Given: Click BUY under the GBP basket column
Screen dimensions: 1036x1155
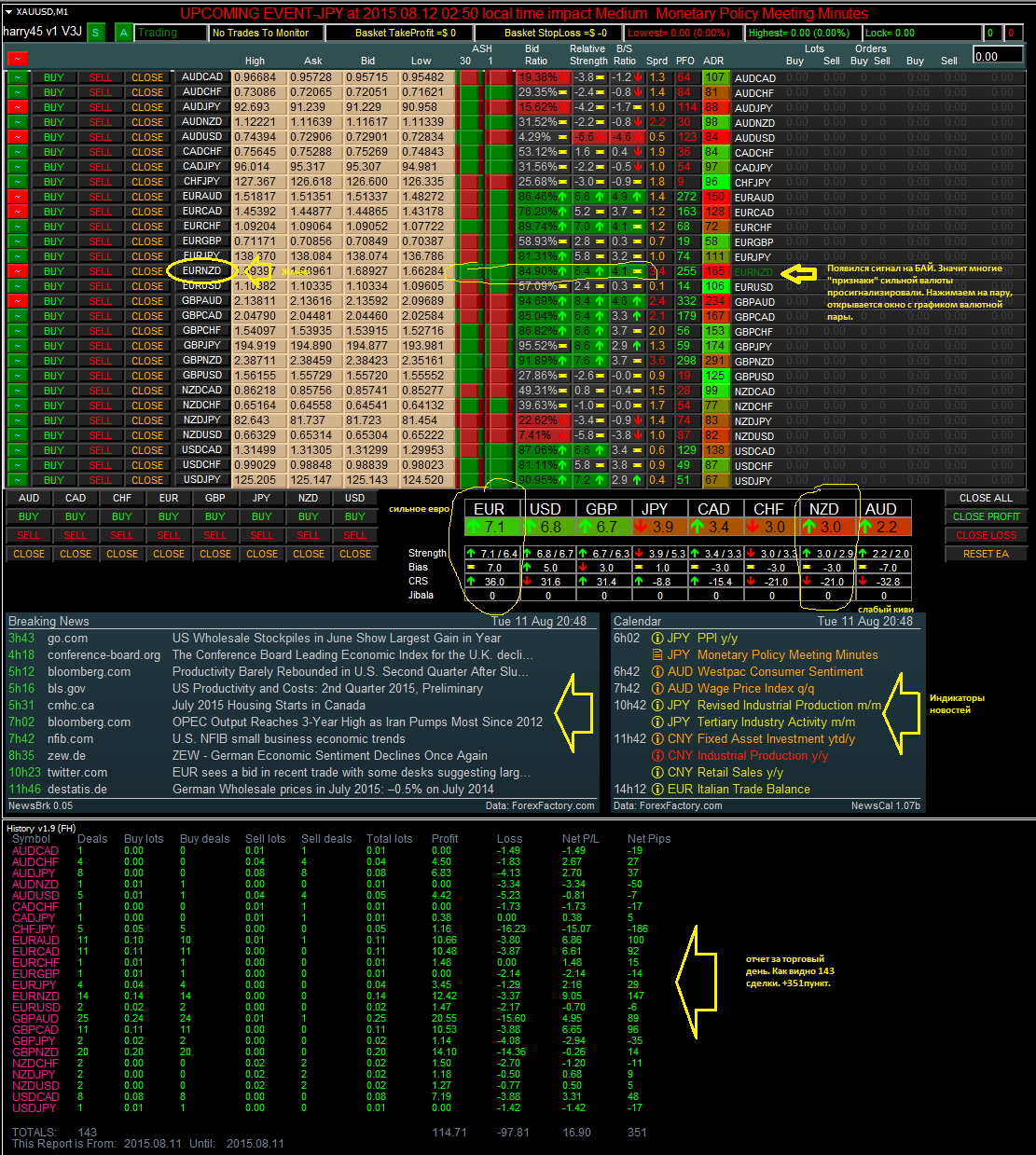Looking at the screenshot, I should point(215,516).
